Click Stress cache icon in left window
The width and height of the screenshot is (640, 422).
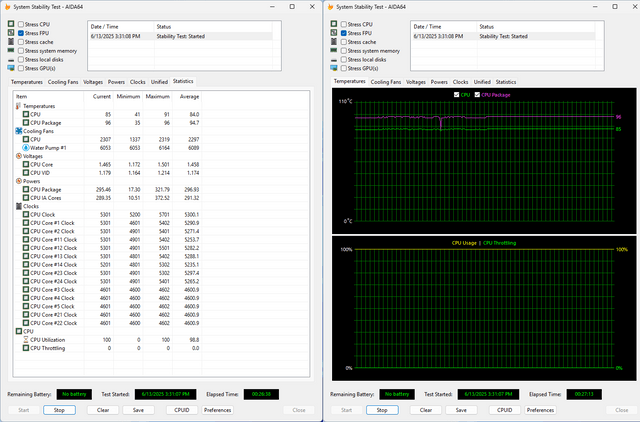coord(11,42)
